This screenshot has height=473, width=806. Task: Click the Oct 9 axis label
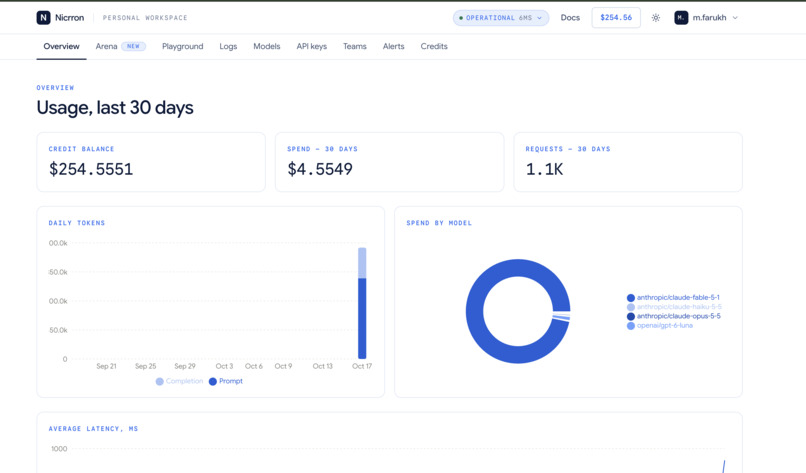[x=283, y=366]
